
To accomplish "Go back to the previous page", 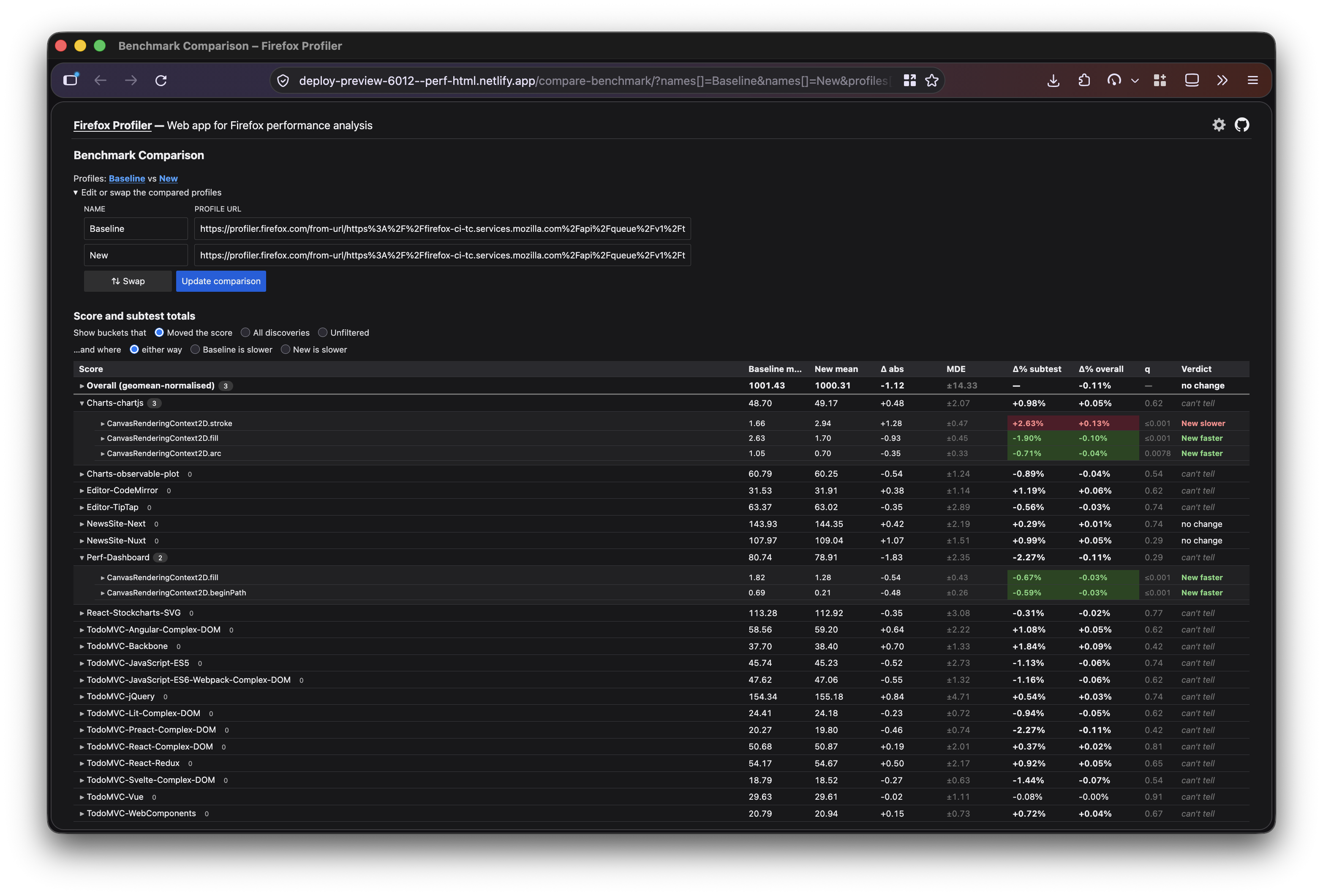I will click(x=101, y=80).
